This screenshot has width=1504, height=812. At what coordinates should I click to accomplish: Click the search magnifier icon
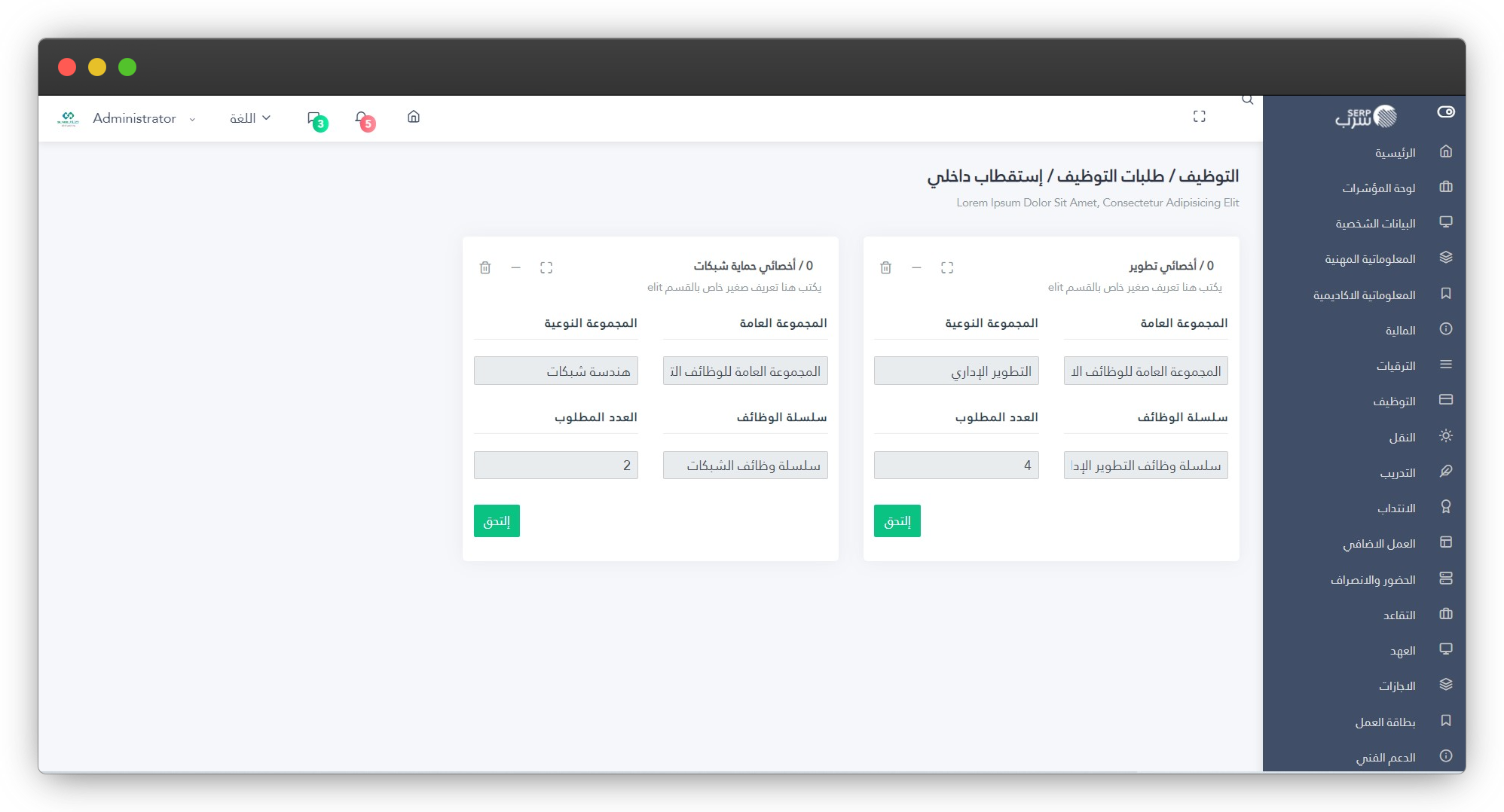coord(1247,100)
